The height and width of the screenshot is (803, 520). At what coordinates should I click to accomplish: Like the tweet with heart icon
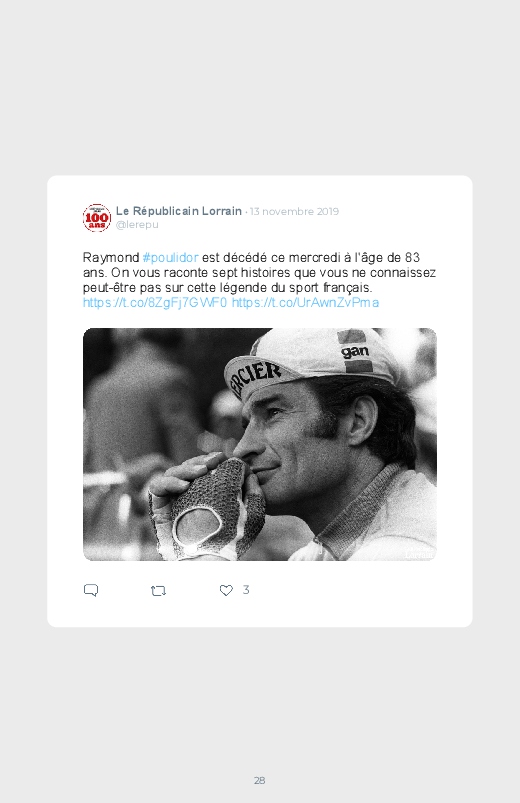click(226, 590)
